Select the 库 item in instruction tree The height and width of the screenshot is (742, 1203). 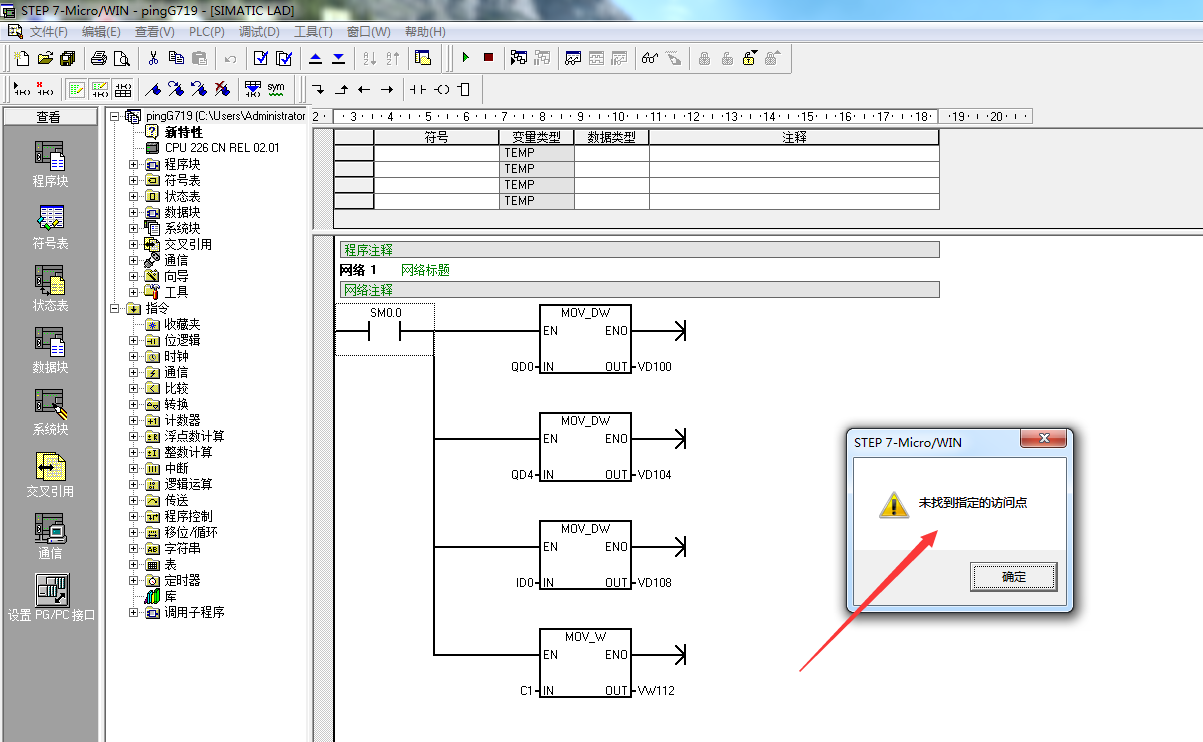coord(170,596)
